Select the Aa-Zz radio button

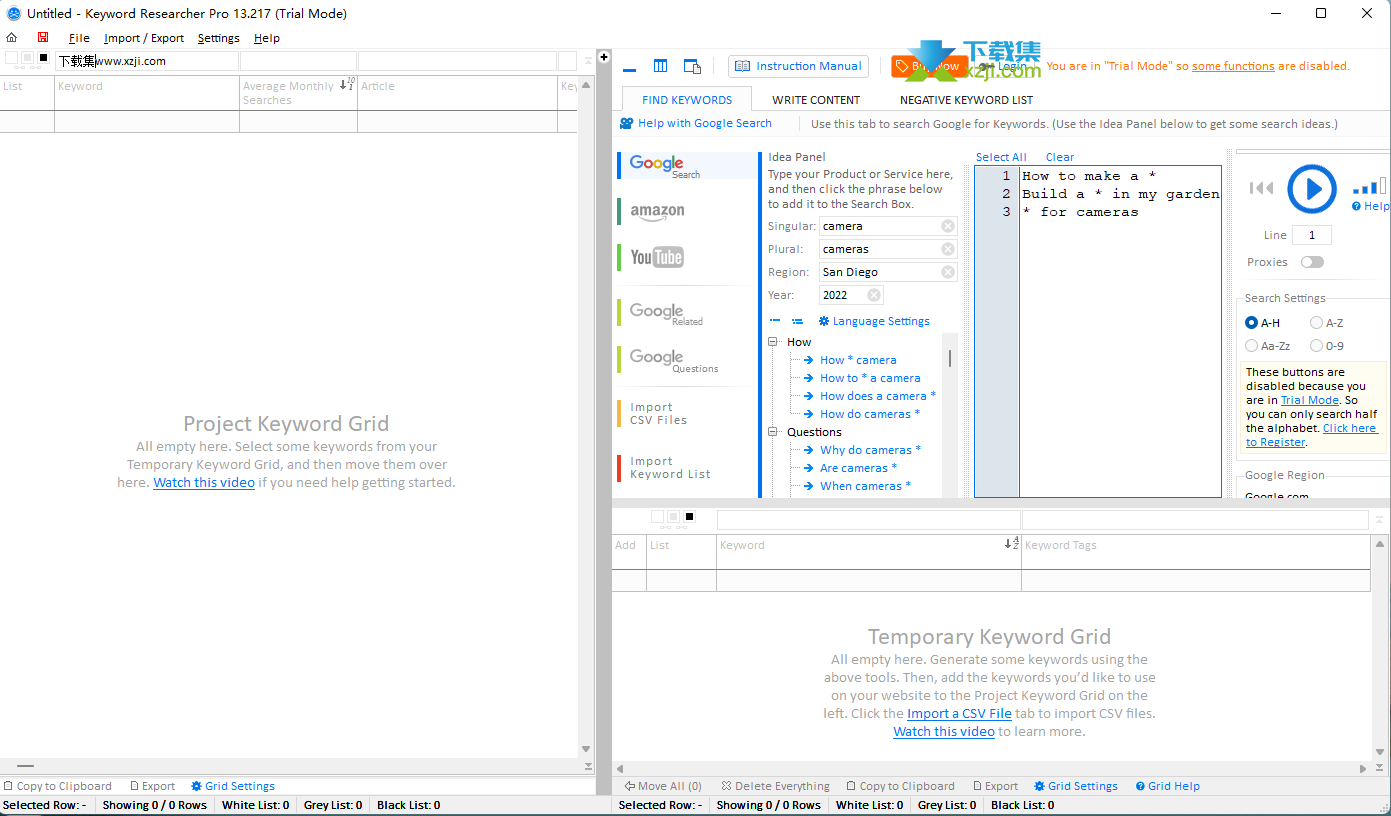coord(1252,346)
